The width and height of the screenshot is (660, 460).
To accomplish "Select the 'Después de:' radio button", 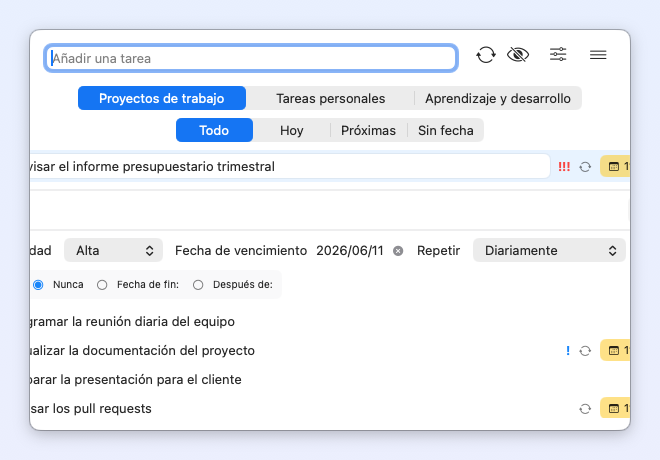I will click(x=198, y=285).
